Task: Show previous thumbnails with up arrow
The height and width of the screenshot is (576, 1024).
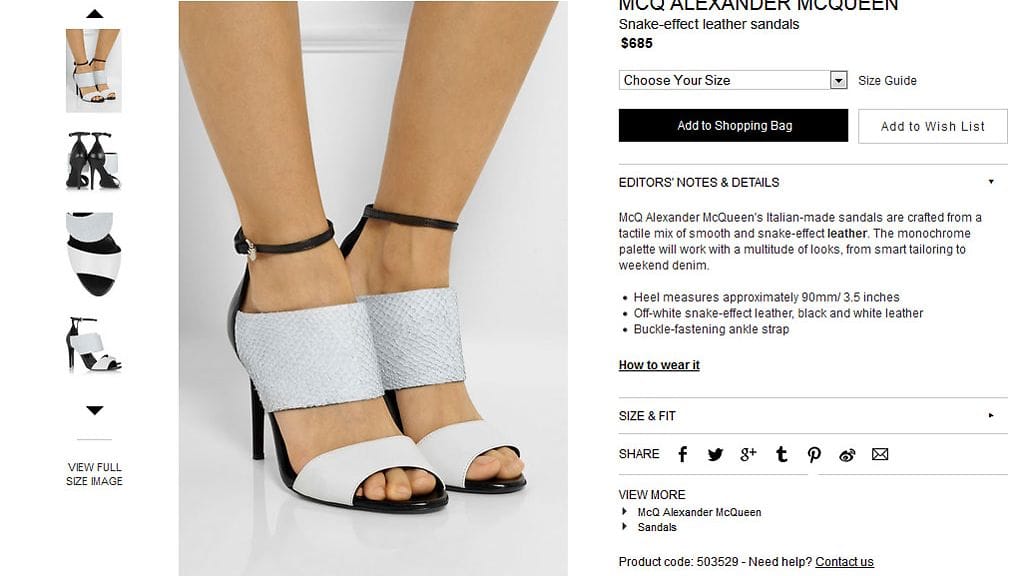Action: 95,14
